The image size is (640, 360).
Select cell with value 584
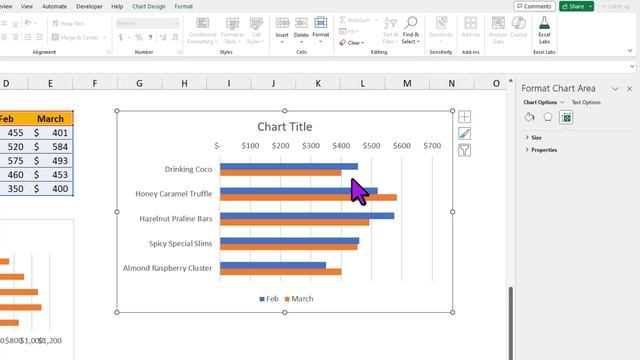tap(50, 147)
